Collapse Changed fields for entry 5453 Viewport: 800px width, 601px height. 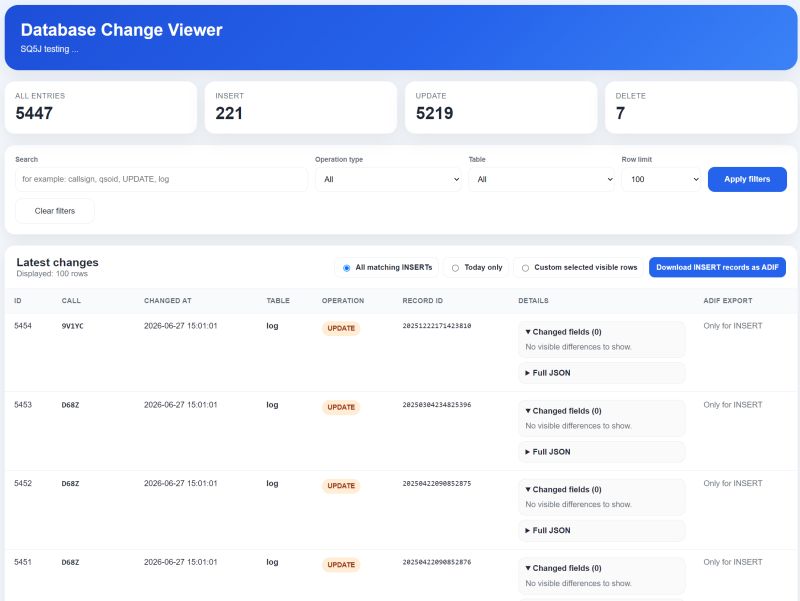coord(563,411)
